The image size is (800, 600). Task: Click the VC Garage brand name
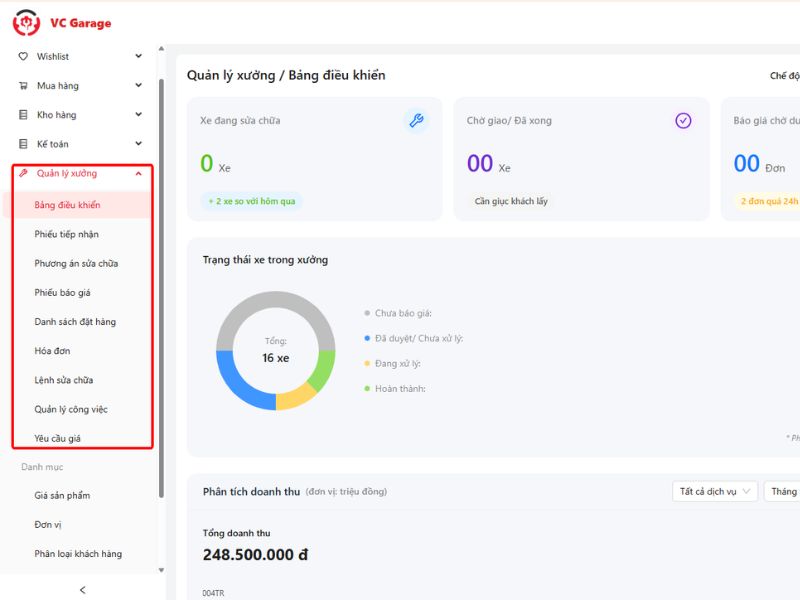81,23
